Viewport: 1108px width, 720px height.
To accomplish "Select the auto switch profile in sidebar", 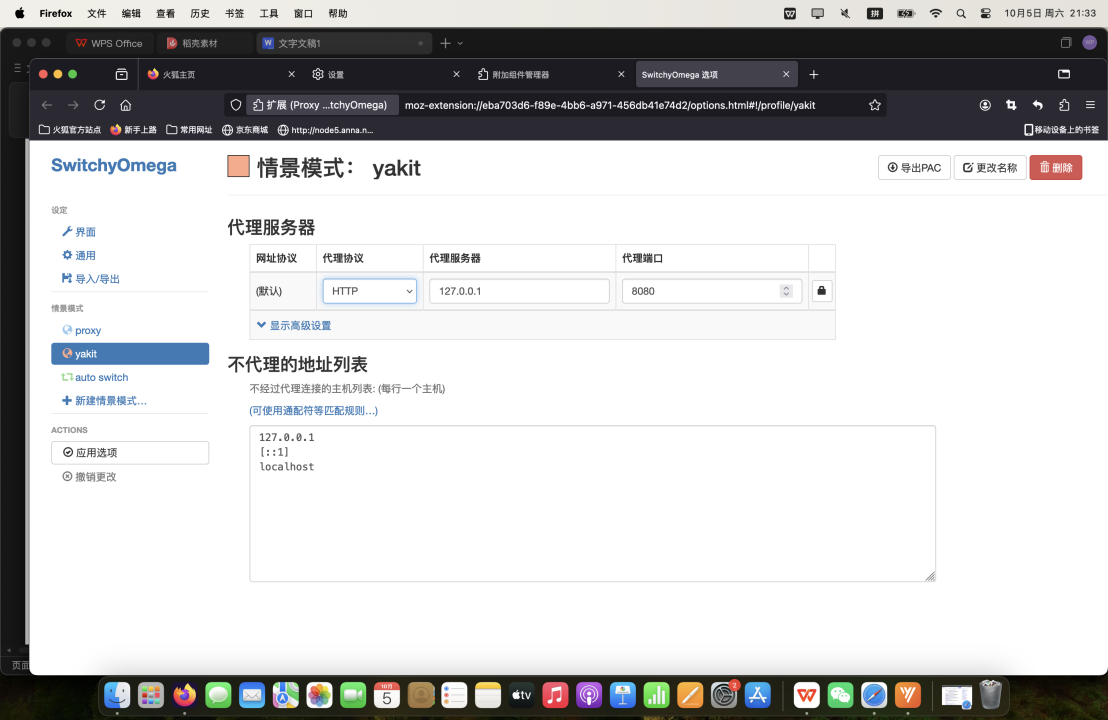I will 101,377.
